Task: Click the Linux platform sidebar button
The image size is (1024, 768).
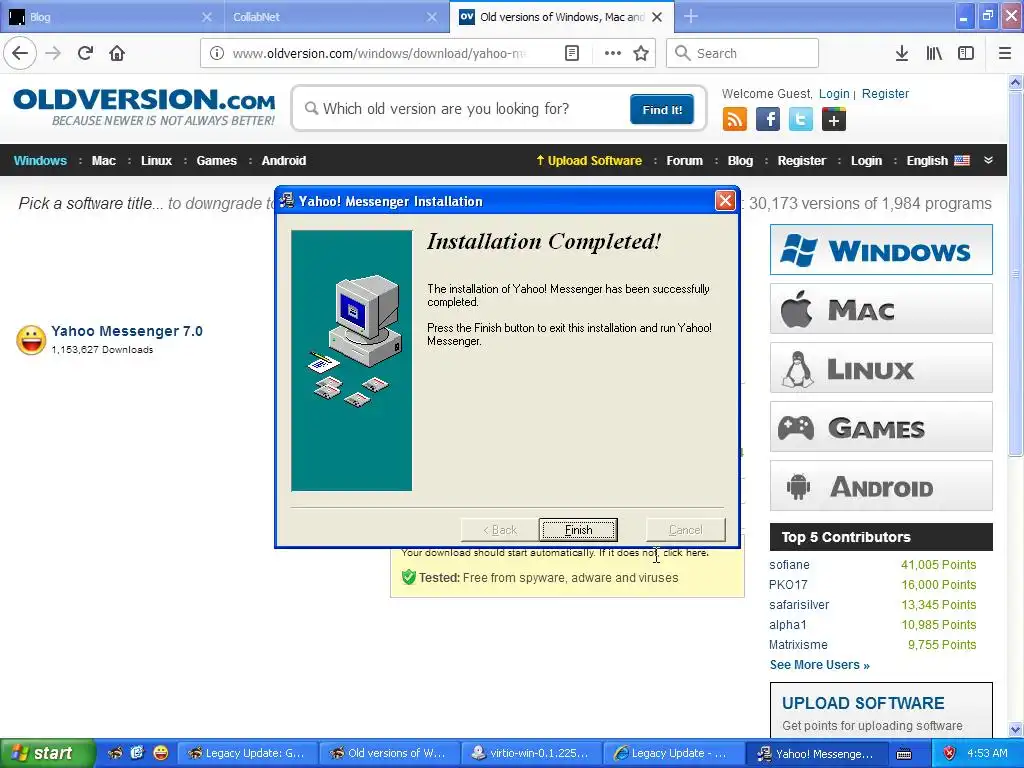Action: [881, 368]
